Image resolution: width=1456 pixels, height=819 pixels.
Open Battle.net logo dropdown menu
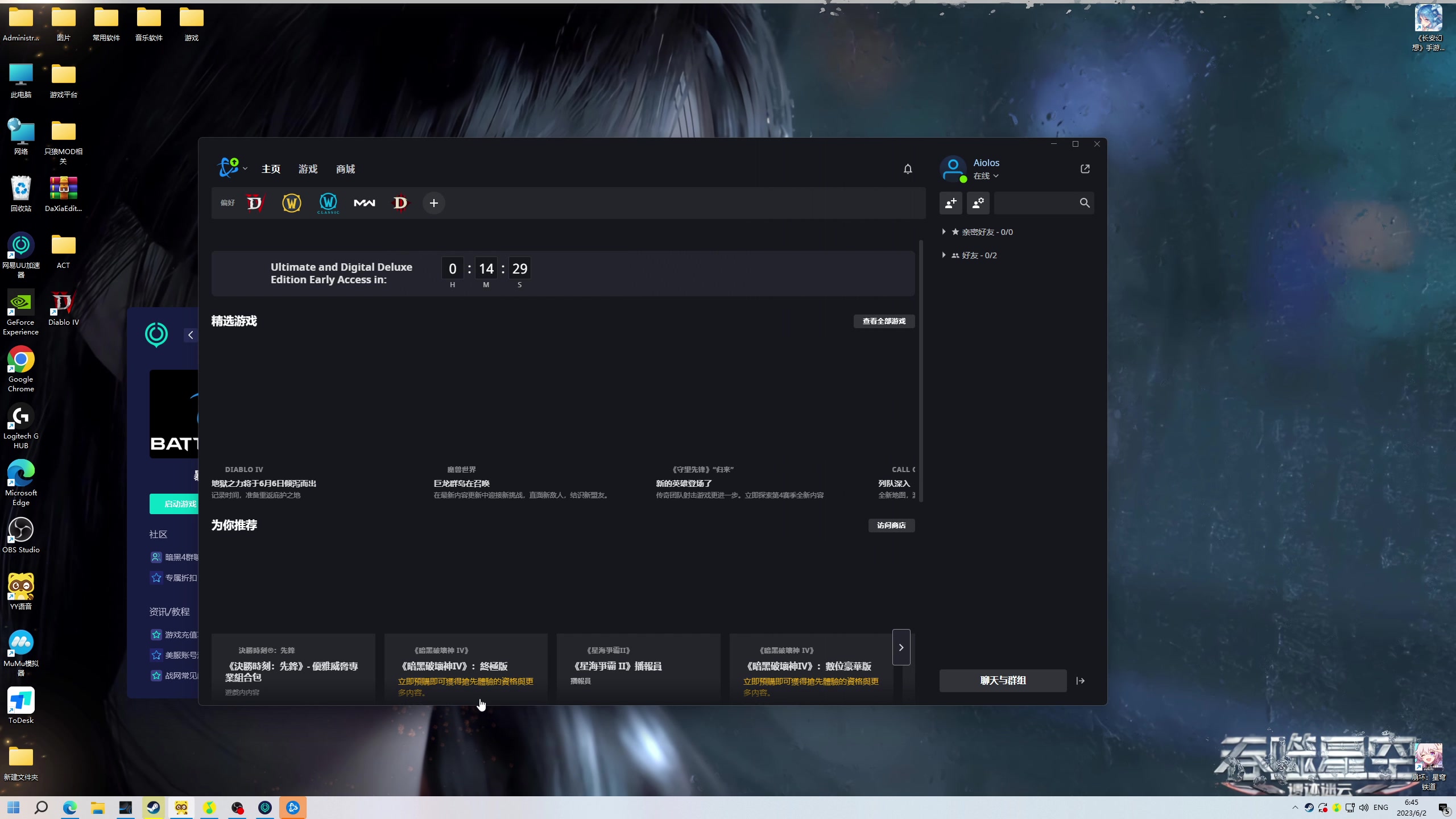[233, 168]
